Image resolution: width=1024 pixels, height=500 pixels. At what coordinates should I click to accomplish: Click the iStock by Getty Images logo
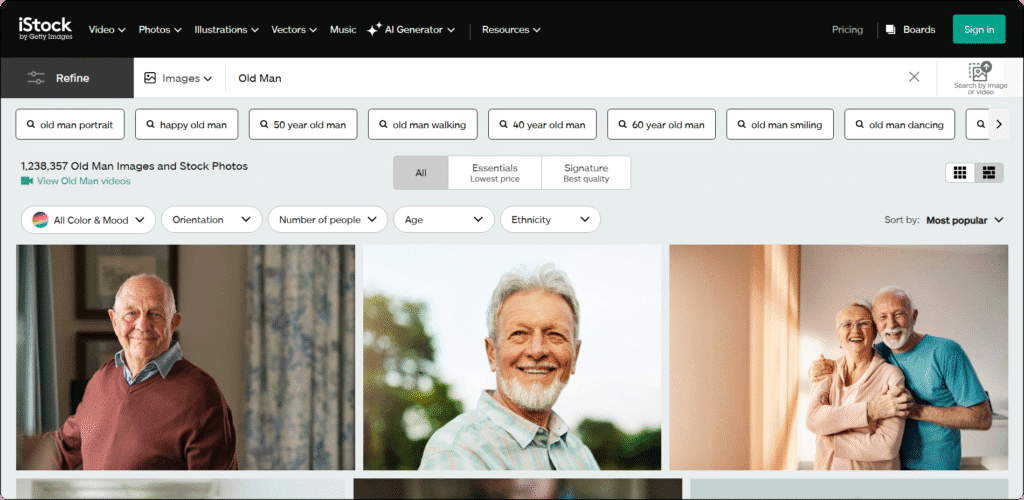click(x=45, y=29)
